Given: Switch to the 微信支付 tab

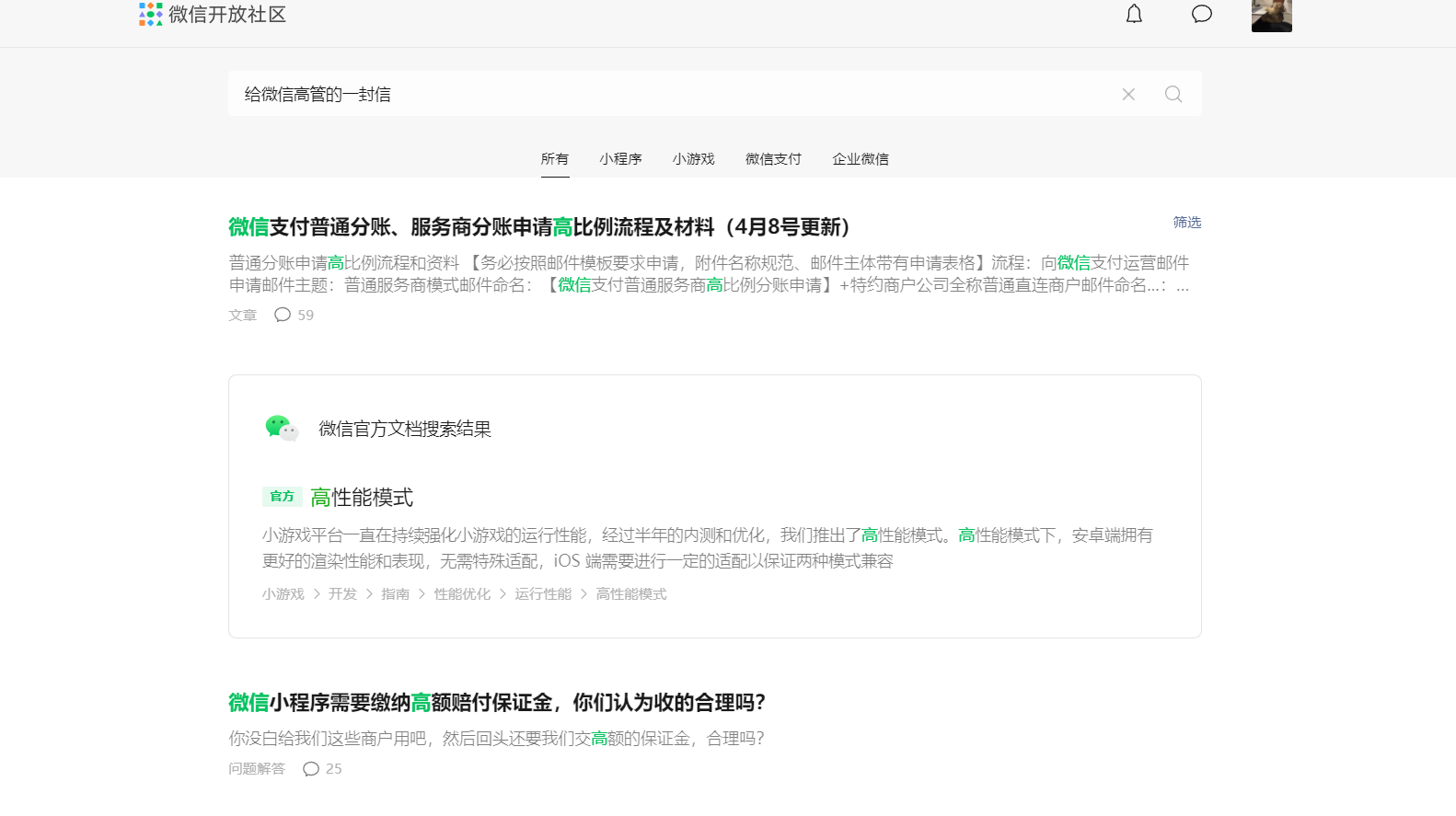Looking at the screenshot, I should [773, 159].
